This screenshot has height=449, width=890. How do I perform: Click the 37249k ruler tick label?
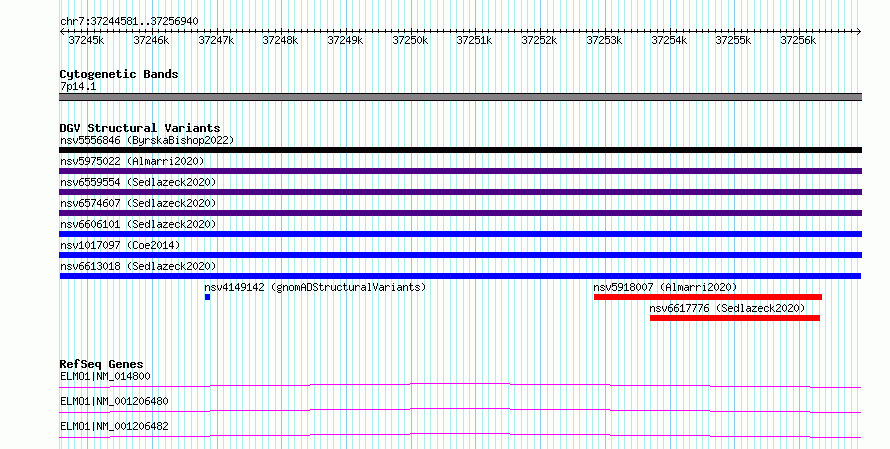pos(345,41)
